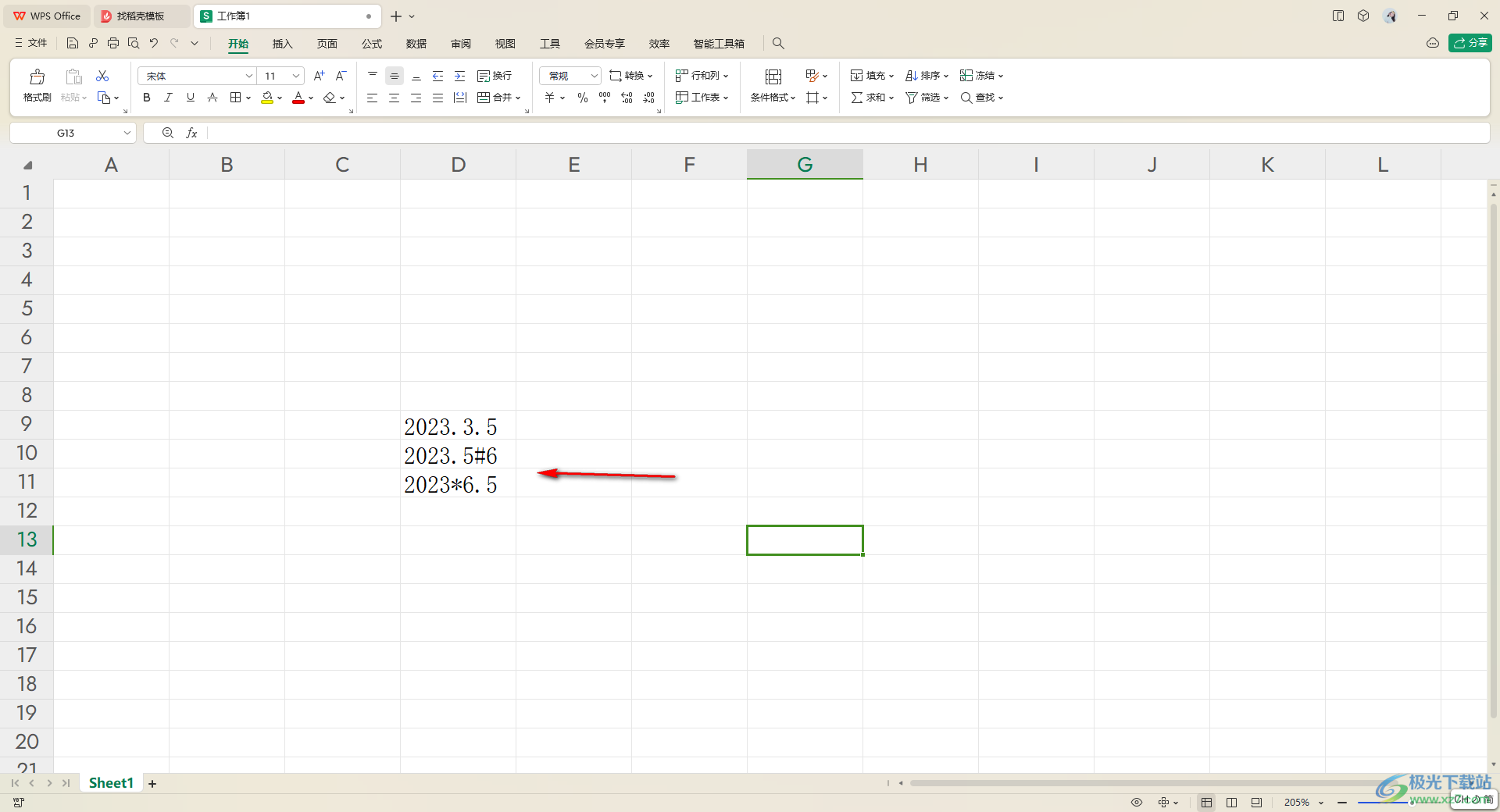
Task: Open the 公式 (Formulas) ribbon tab
Action: click(372, 44)
